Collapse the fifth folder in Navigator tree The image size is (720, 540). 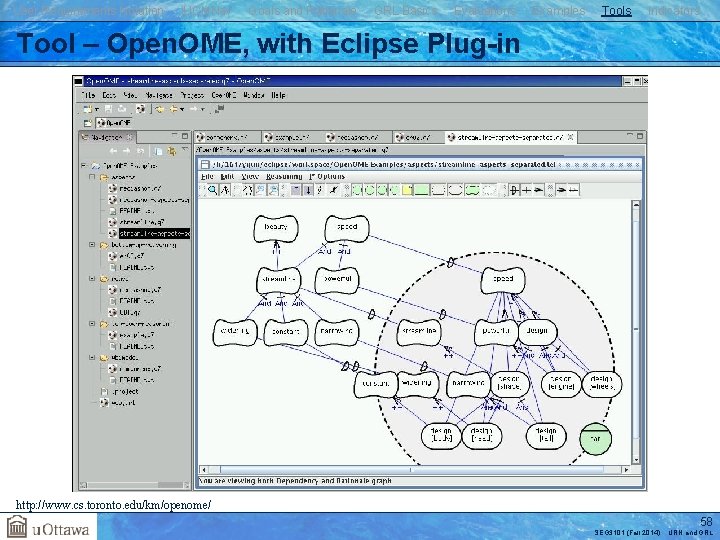click(92, 357)
